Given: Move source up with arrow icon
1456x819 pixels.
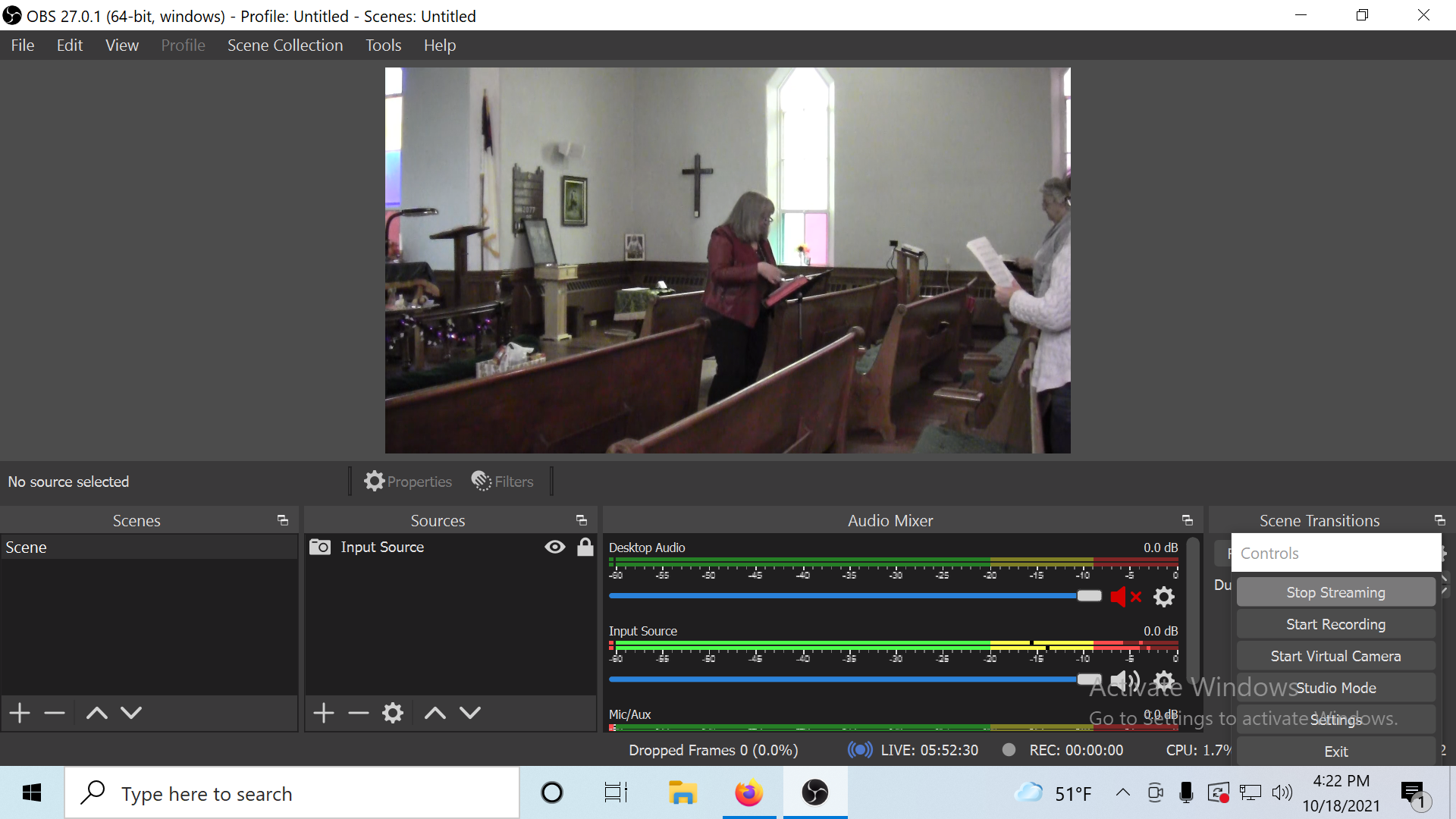Looking at the screenshot, I should pyautogui.click(x=435, y=713).
